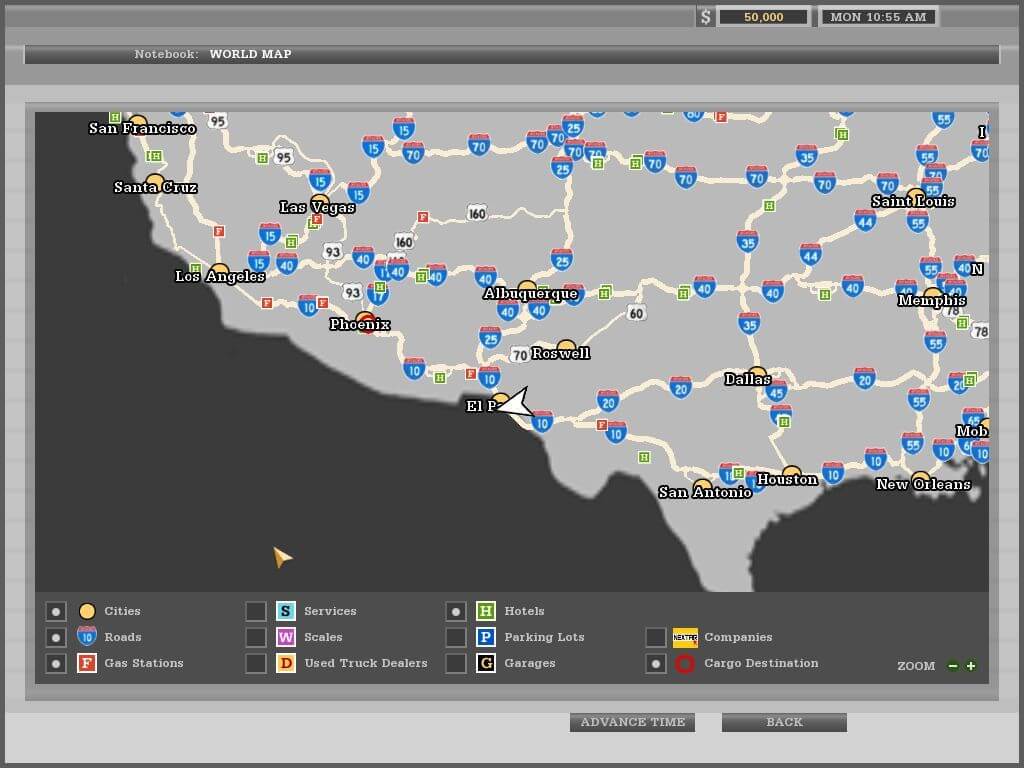
Task: Click the dollar sign money icon
Action: 706,17
